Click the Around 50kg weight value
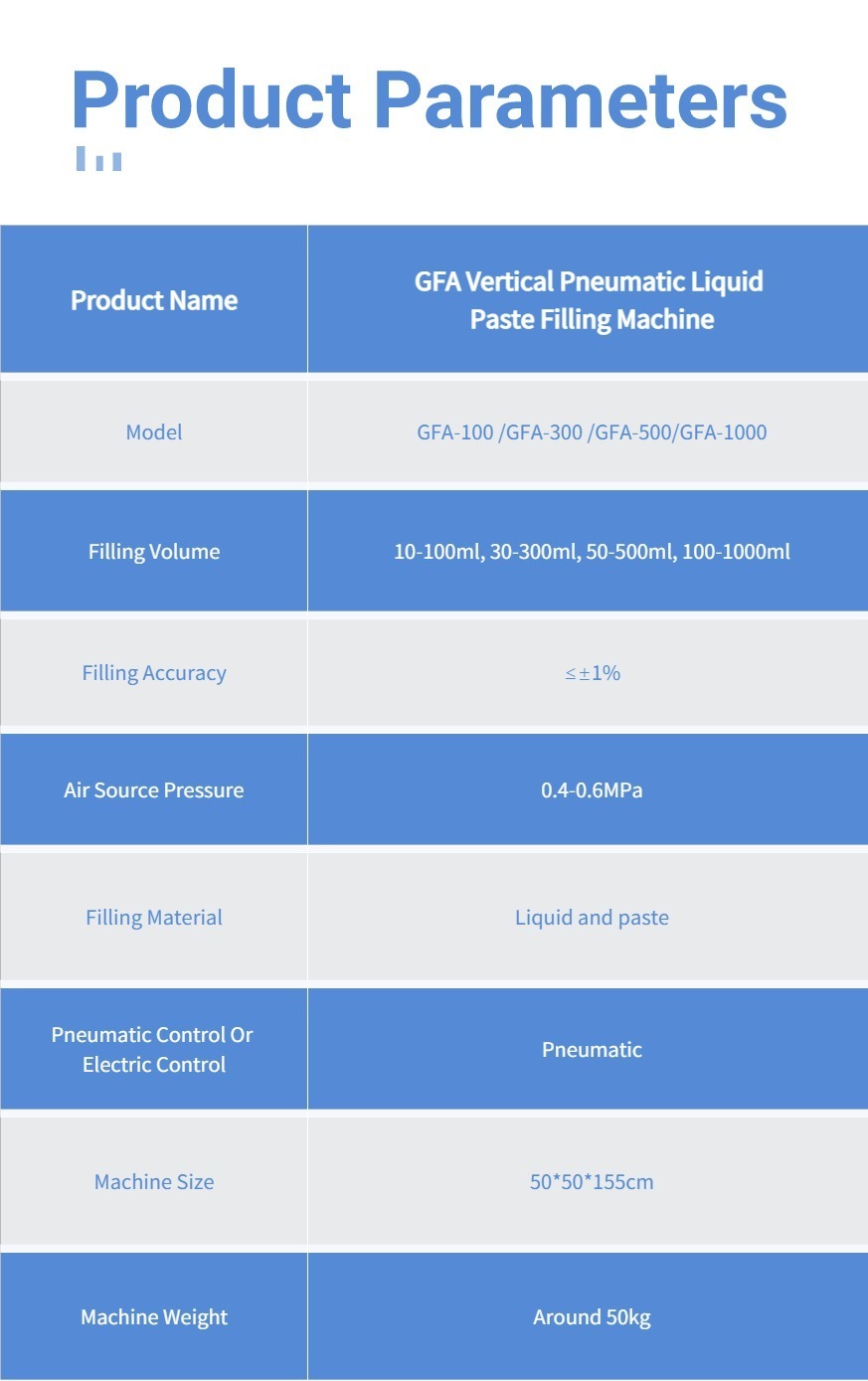Screen dimensions: 868x1381 coord(592,1317)
